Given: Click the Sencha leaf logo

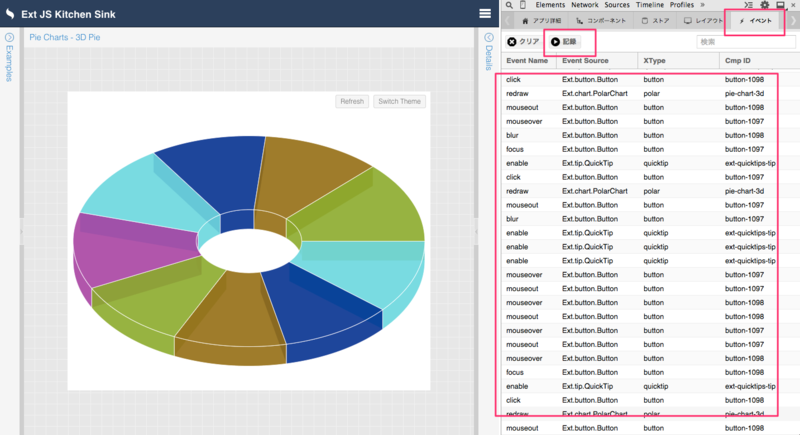Looking at the screenshot, I should (10, 14).
